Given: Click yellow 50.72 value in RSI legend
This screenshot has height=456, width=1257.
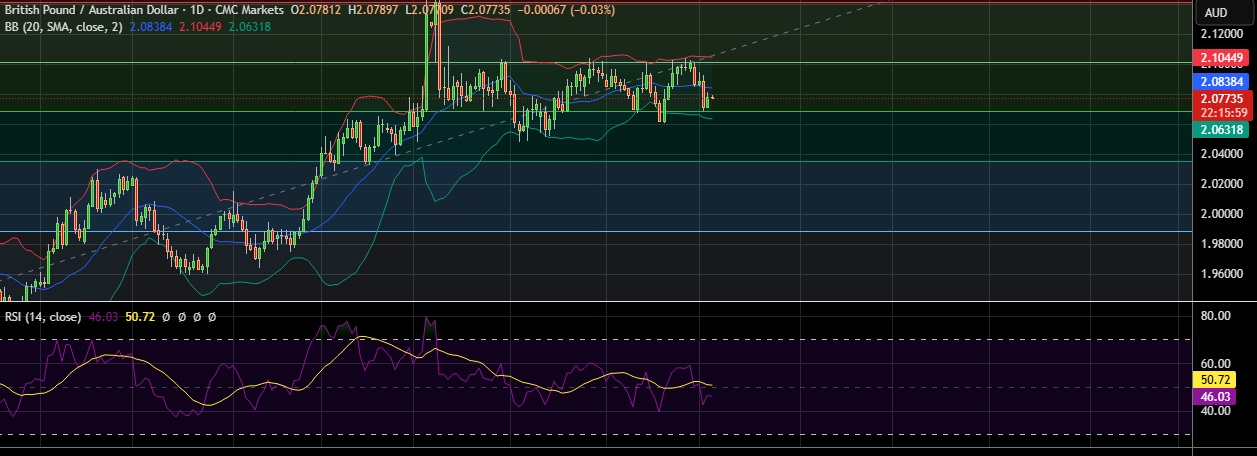Looking at the screenshot, I should tap(141, 316).
